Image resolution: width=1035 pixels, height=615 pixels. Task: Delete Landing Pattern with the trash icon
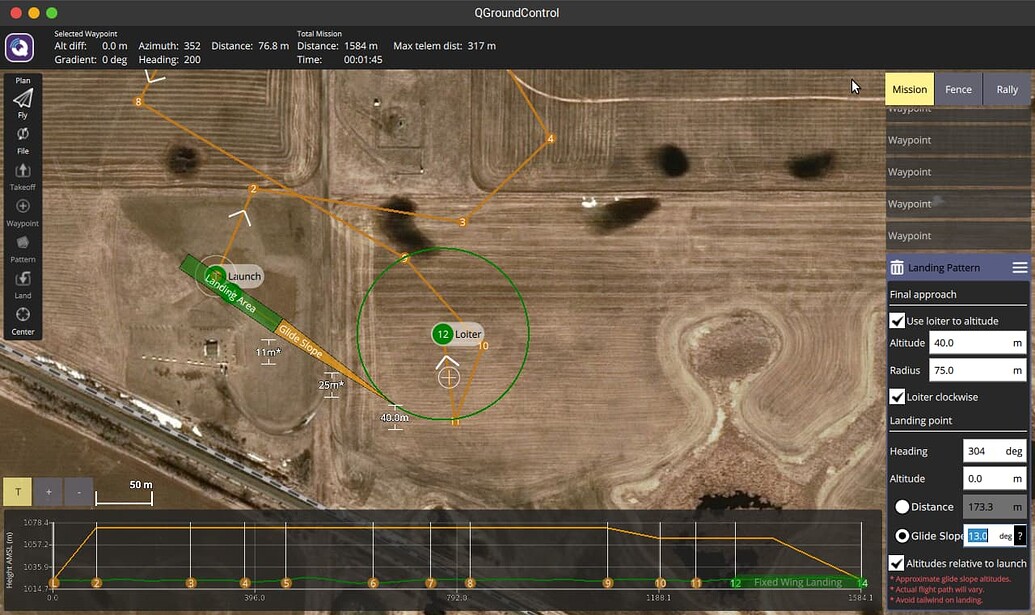[x=897, y=268]
